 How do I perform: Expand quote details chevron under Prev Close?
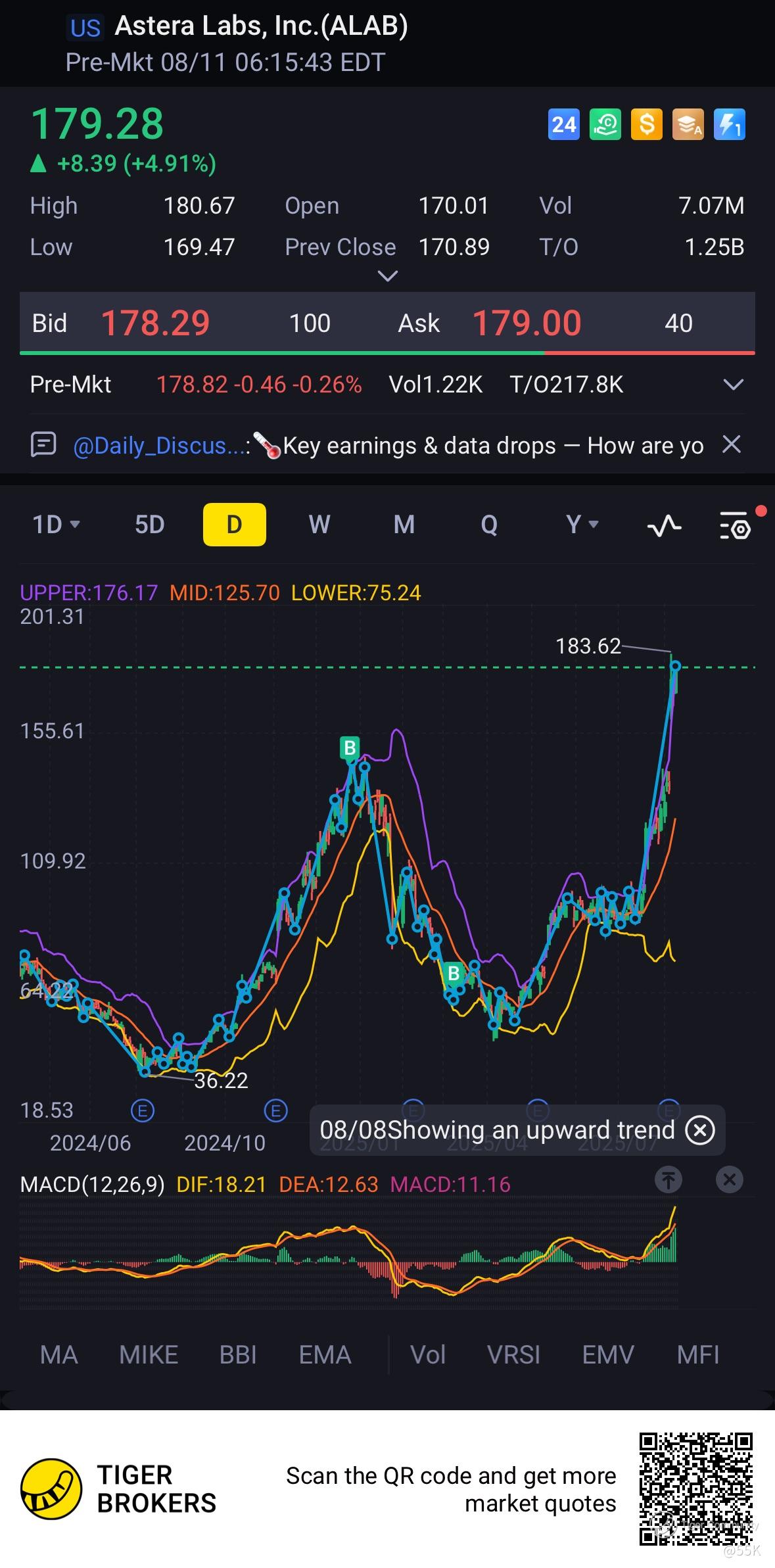pos(388,276)
